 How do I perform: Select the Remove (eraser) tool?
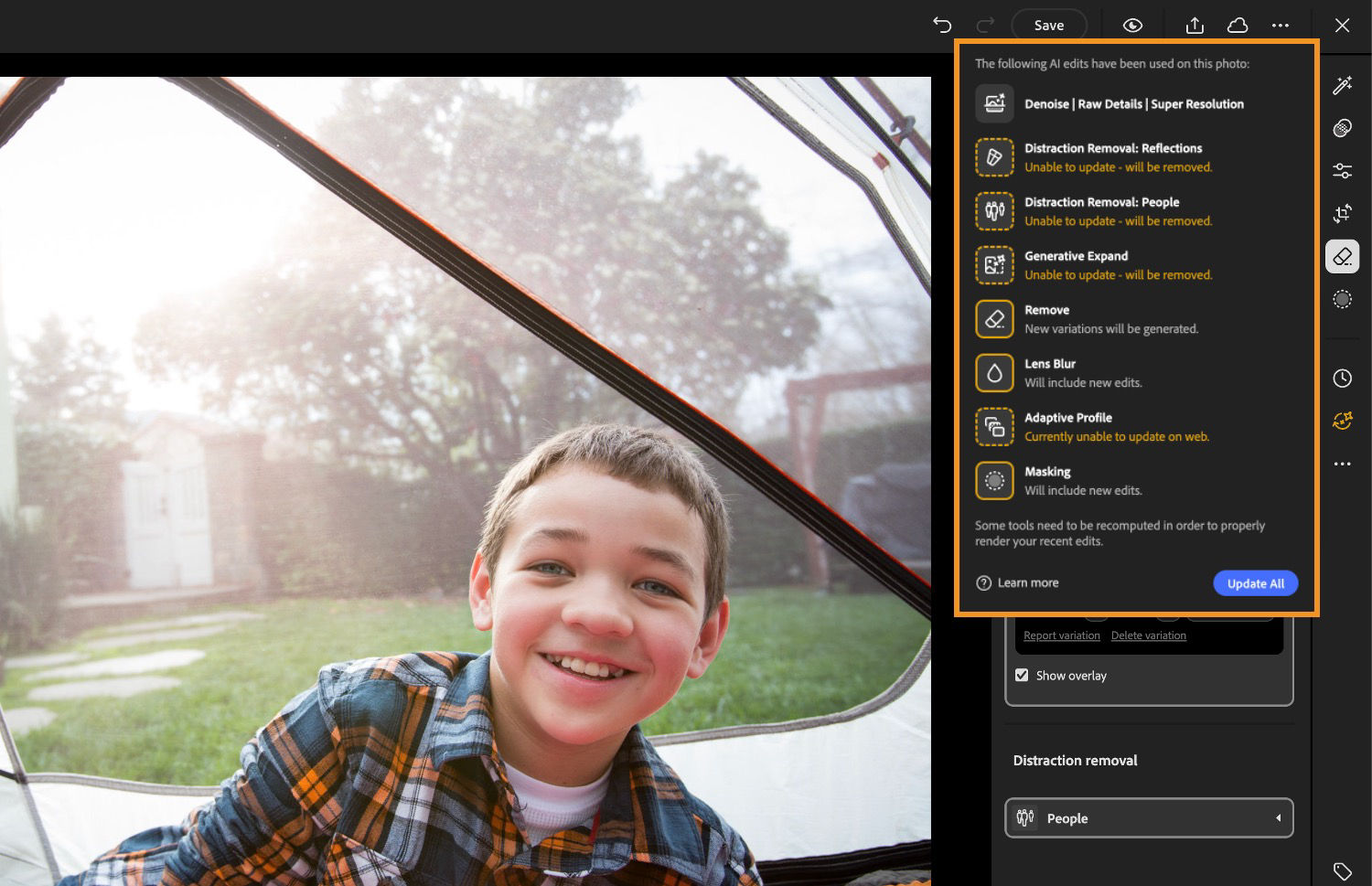pos(1342,256)
